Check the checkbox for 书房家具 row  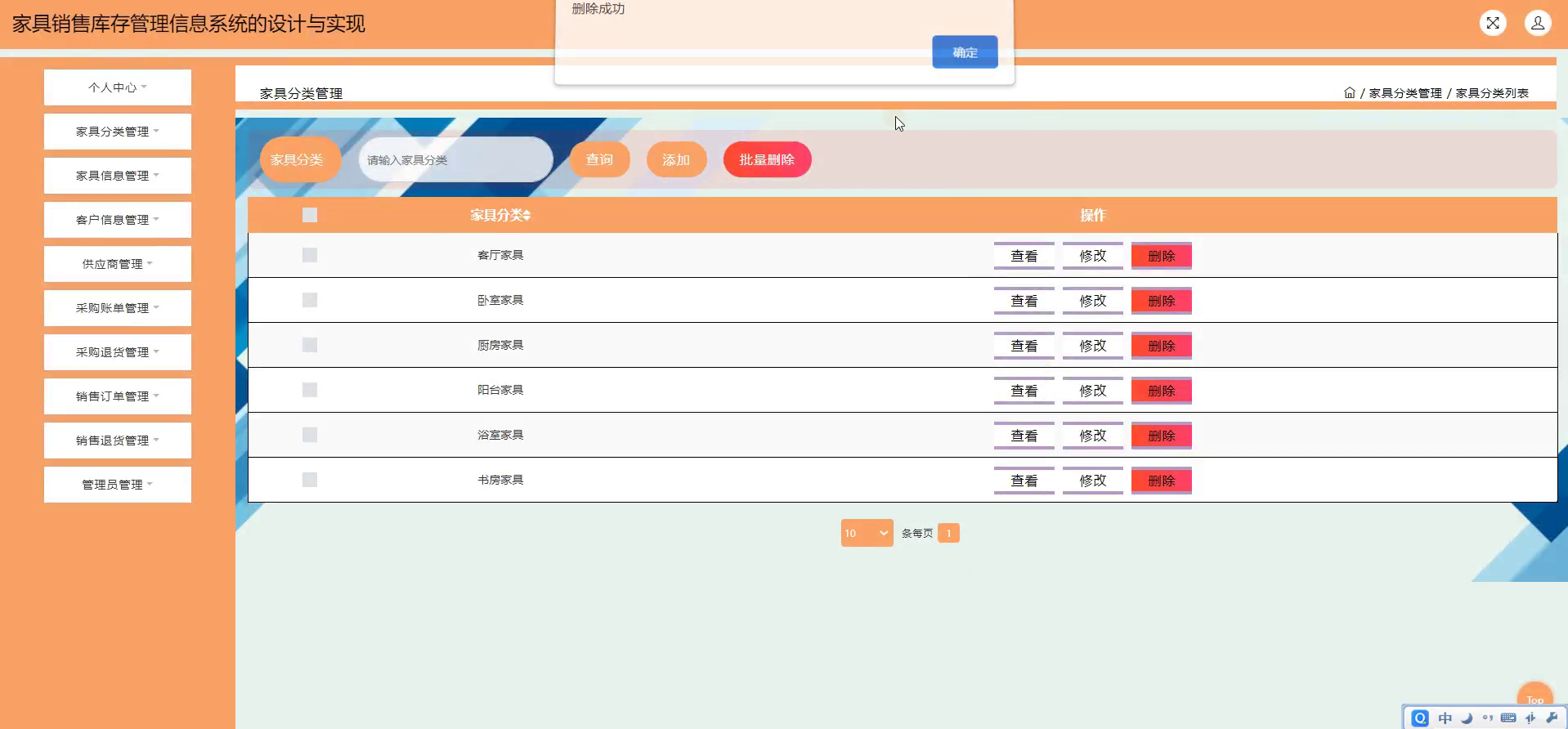coord(310,480)
